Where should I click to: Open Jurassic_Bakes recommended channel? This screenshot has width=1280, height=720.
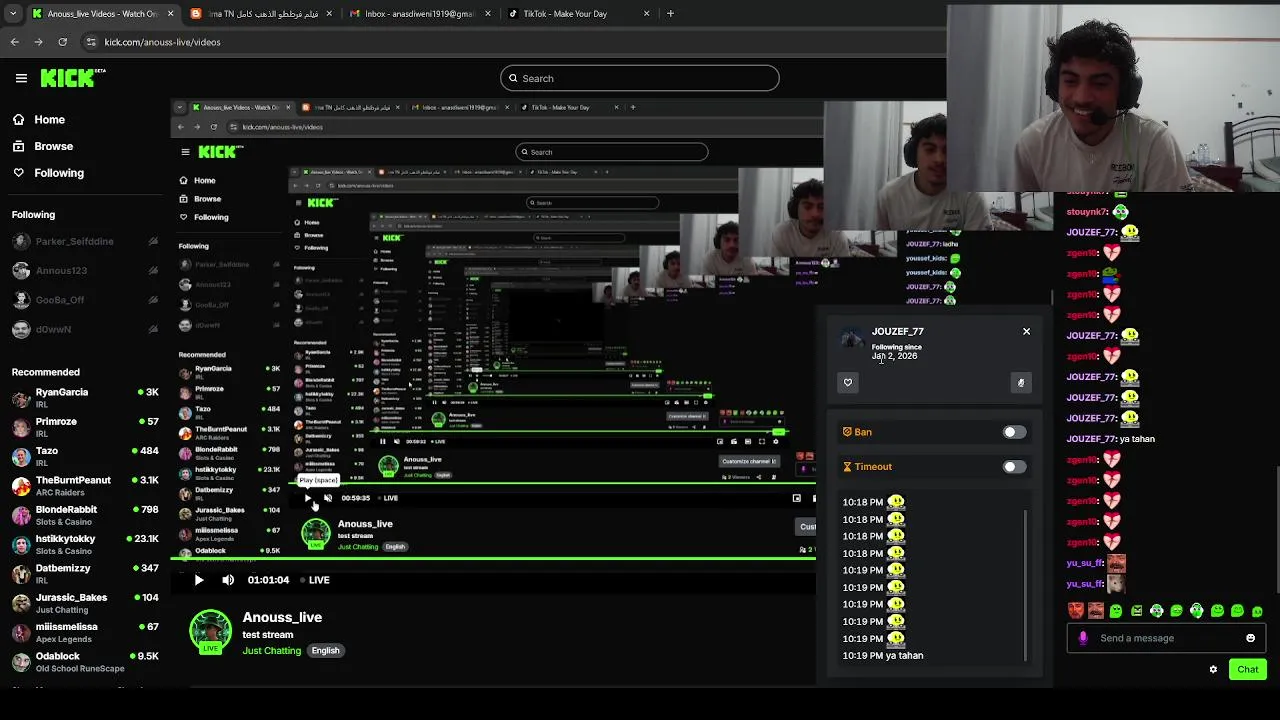coord(84,603)
